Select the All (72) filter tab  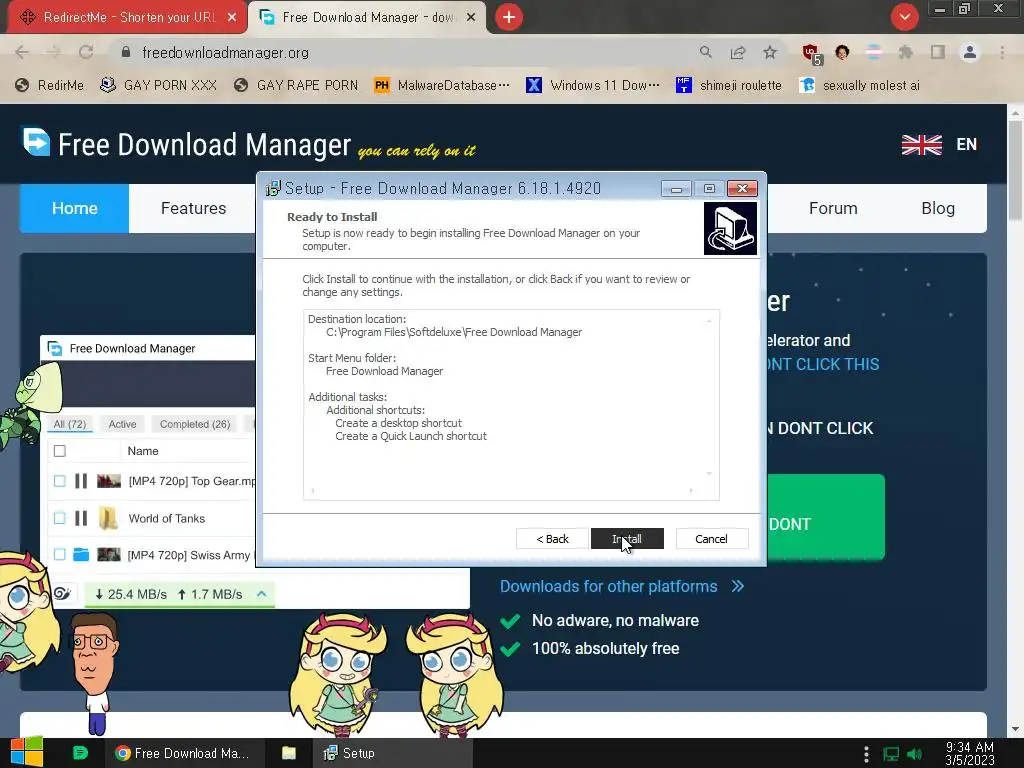(70, 424)
